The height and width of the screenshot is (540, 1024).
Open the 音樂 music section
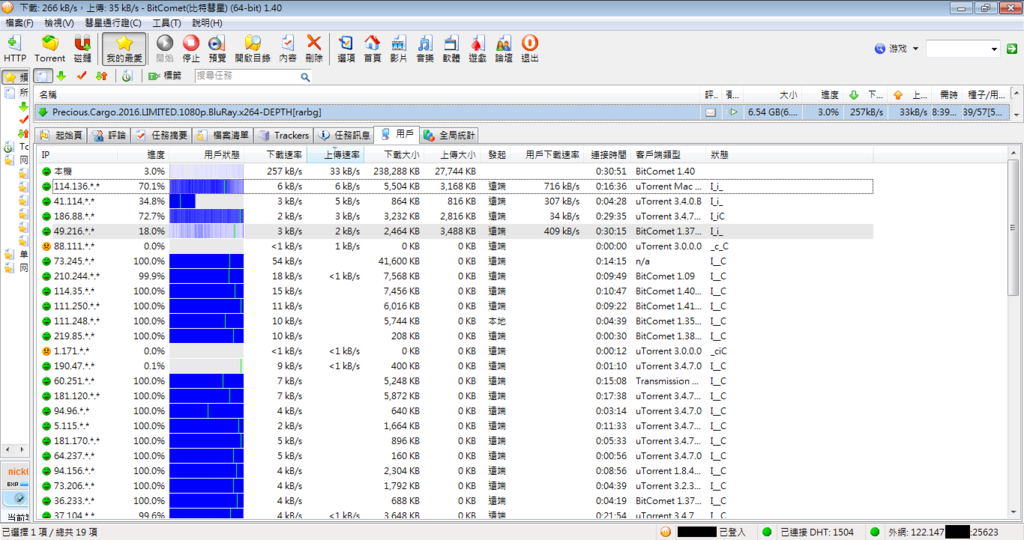point(425,49)
